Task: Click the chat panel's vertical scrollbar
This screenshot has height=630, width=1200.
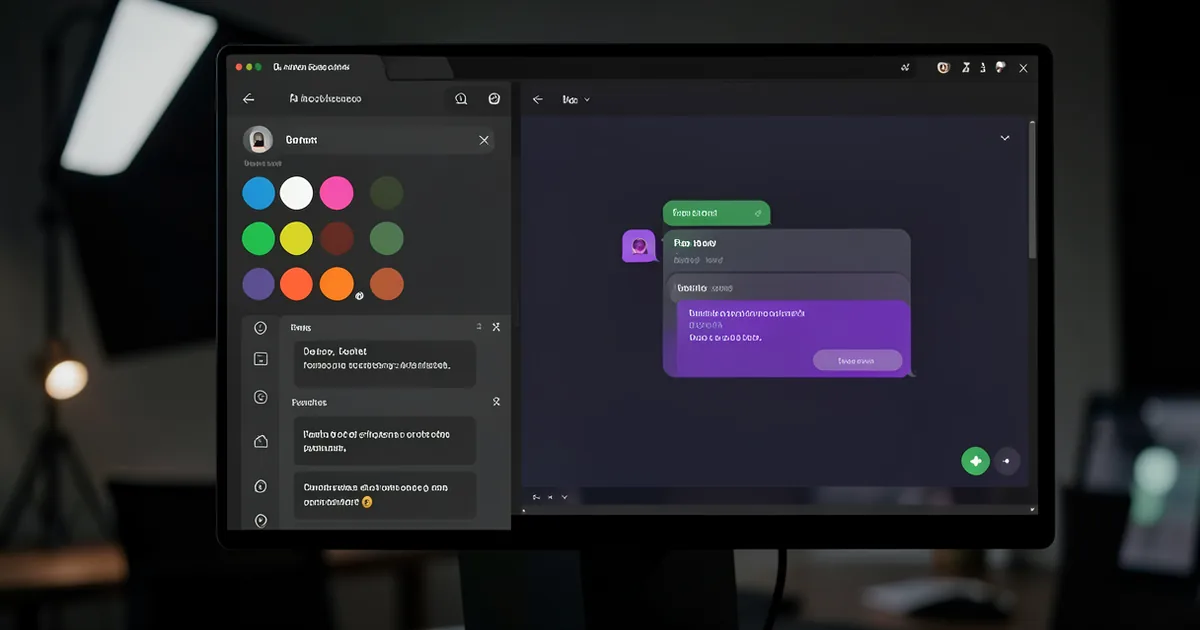Action: pos(1032,190)
